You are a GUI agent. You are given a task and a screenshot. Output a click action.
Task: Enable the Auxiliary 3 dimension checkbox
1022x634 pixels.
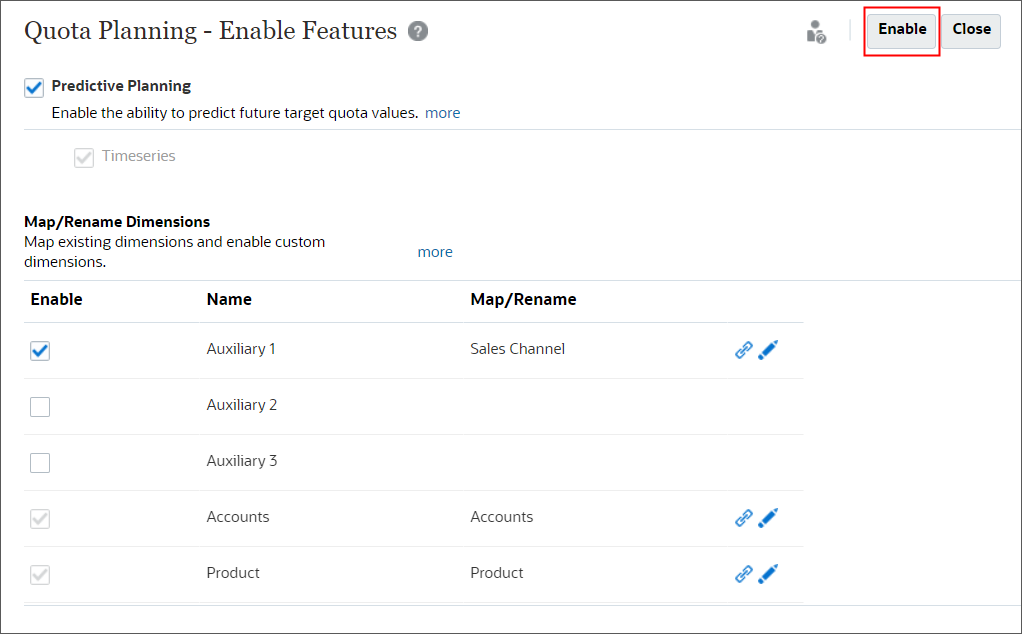[x=40, y=462]
